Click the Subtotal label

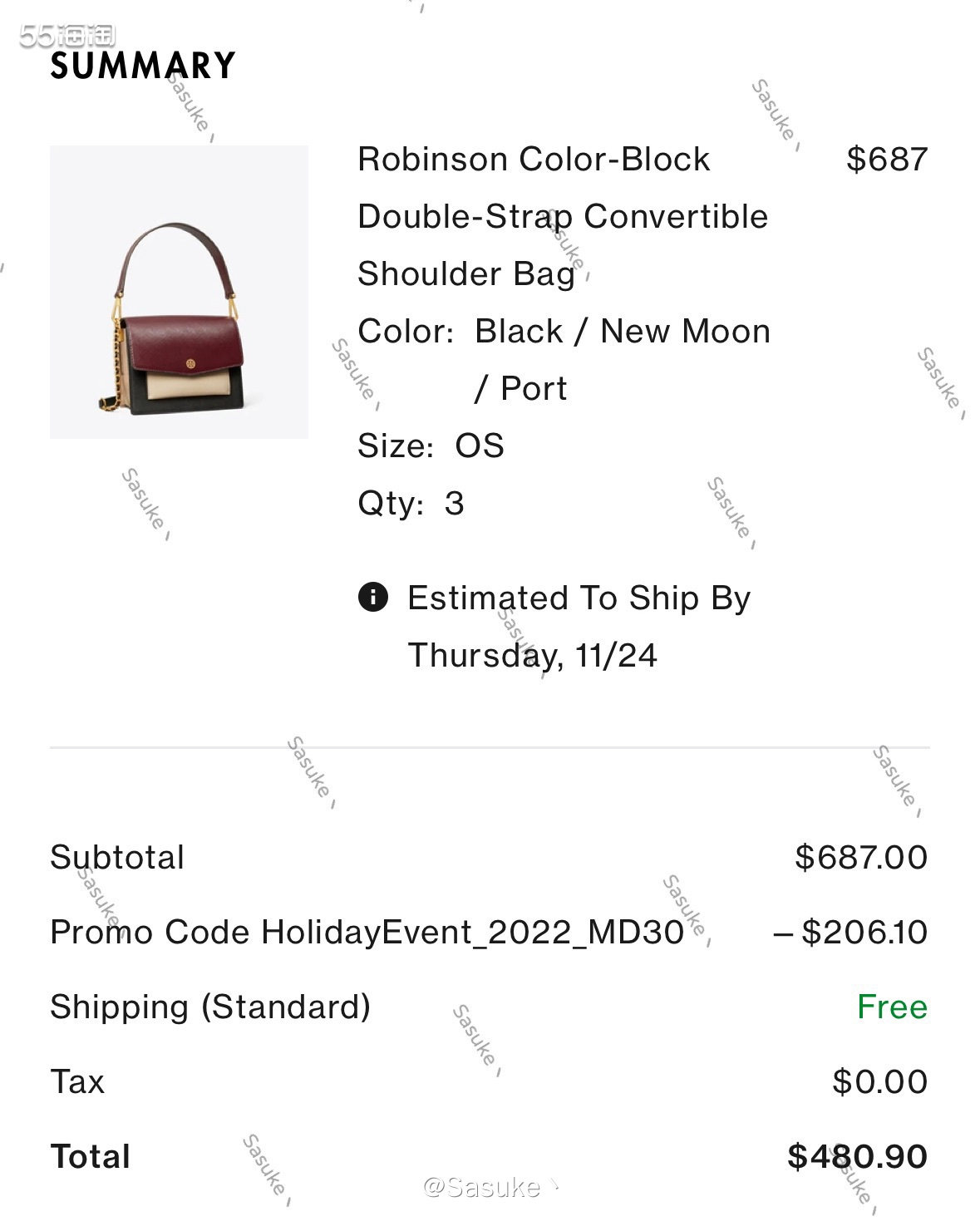pos(117,857)
